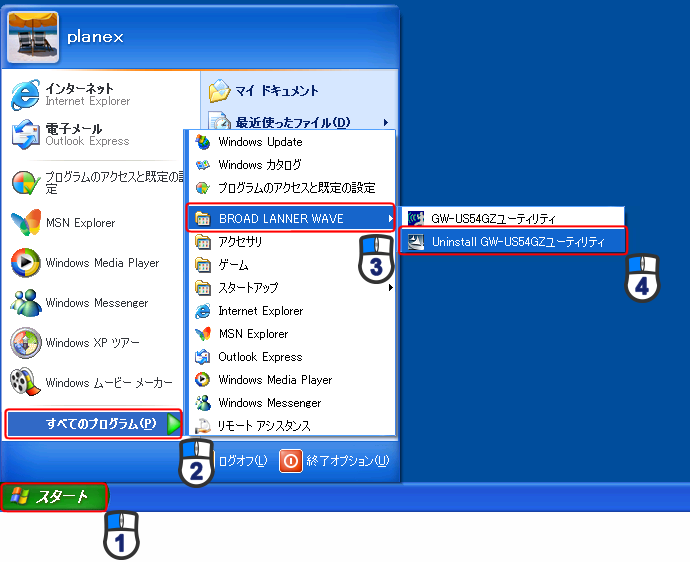
Task: Click the ログオフ(L) button
Action: tap(242, 461)
